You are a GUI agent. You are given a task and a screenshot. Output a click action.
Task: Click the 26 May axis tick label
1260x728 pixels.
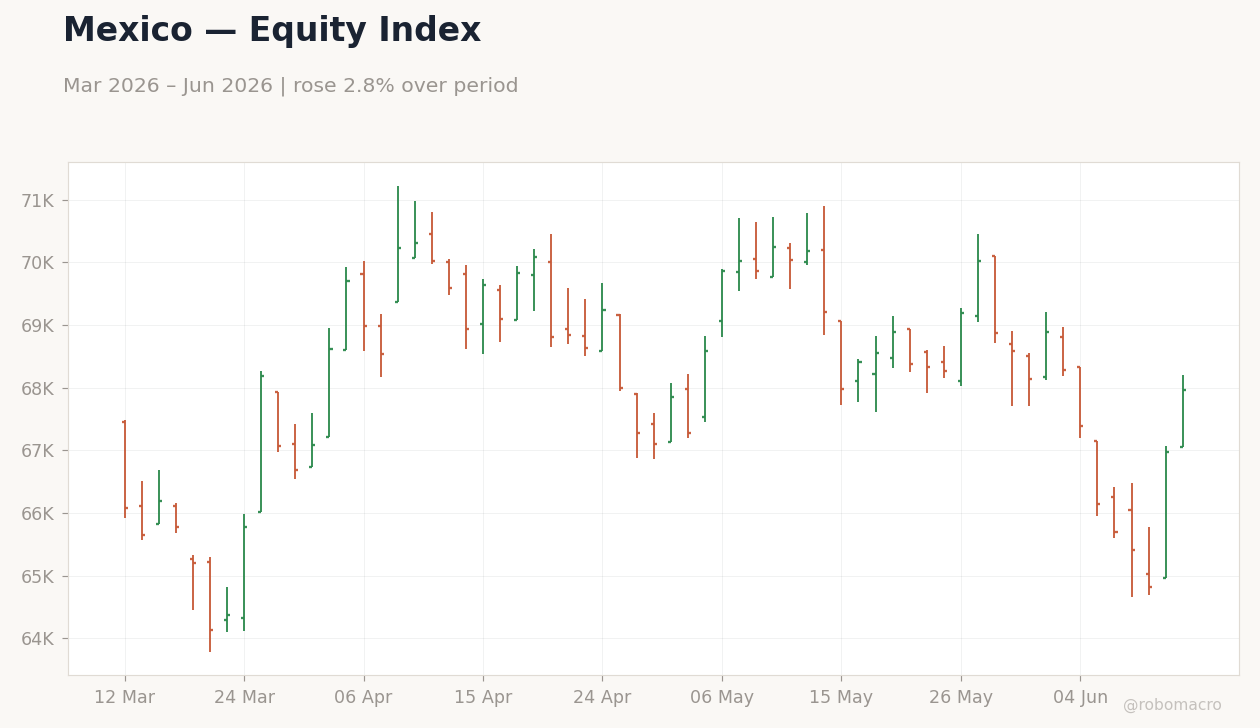(x=961, y=698)
